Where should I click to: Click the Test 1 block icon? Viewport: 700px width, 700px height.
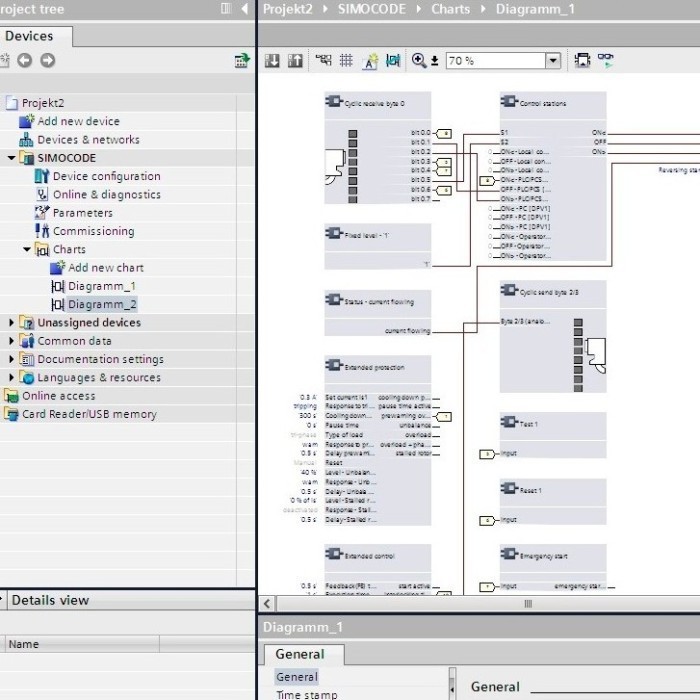point(509,421)
